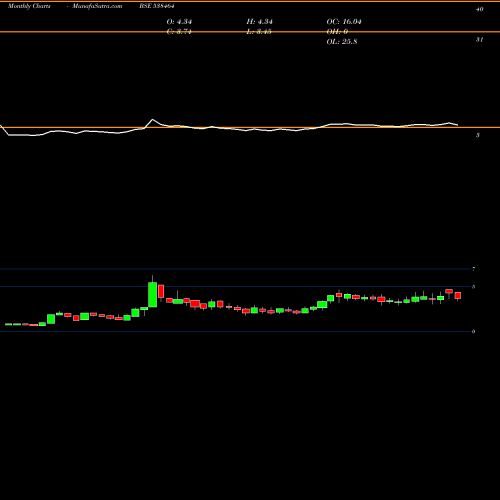Select the 'OL: 25.8' reading
This screenshot has width=500, height=500.
pyautogui.click(x=342, y=42)
